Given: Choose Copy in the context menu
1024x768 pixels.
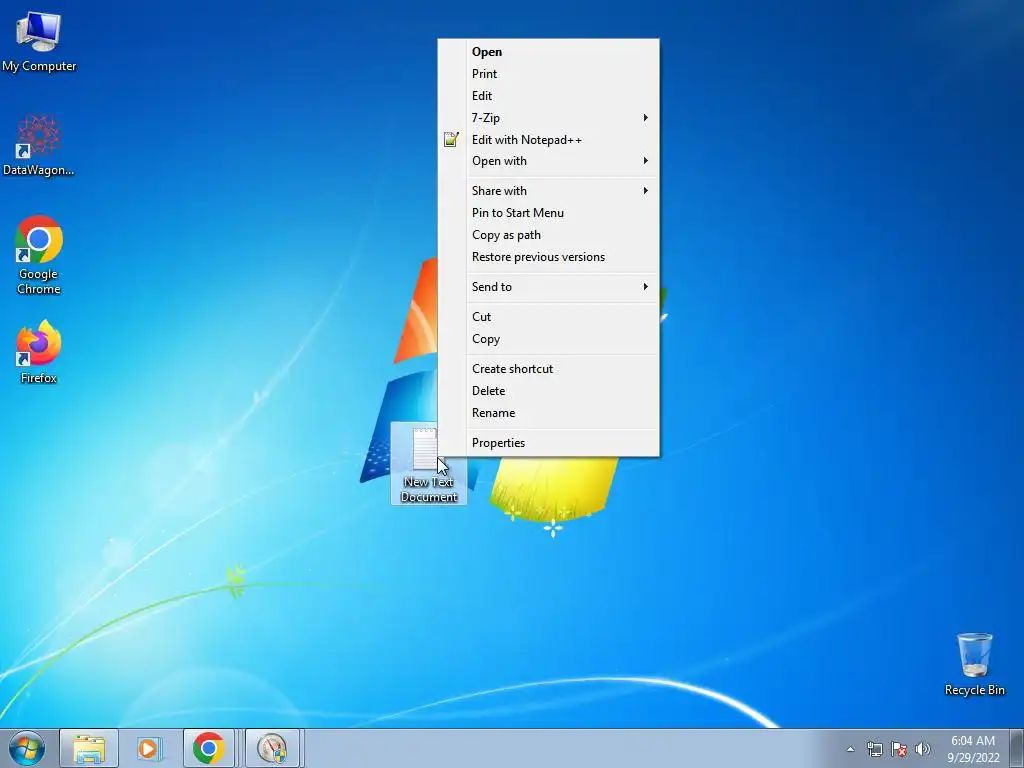Looking at the screenshot, I should coord(549,339).
